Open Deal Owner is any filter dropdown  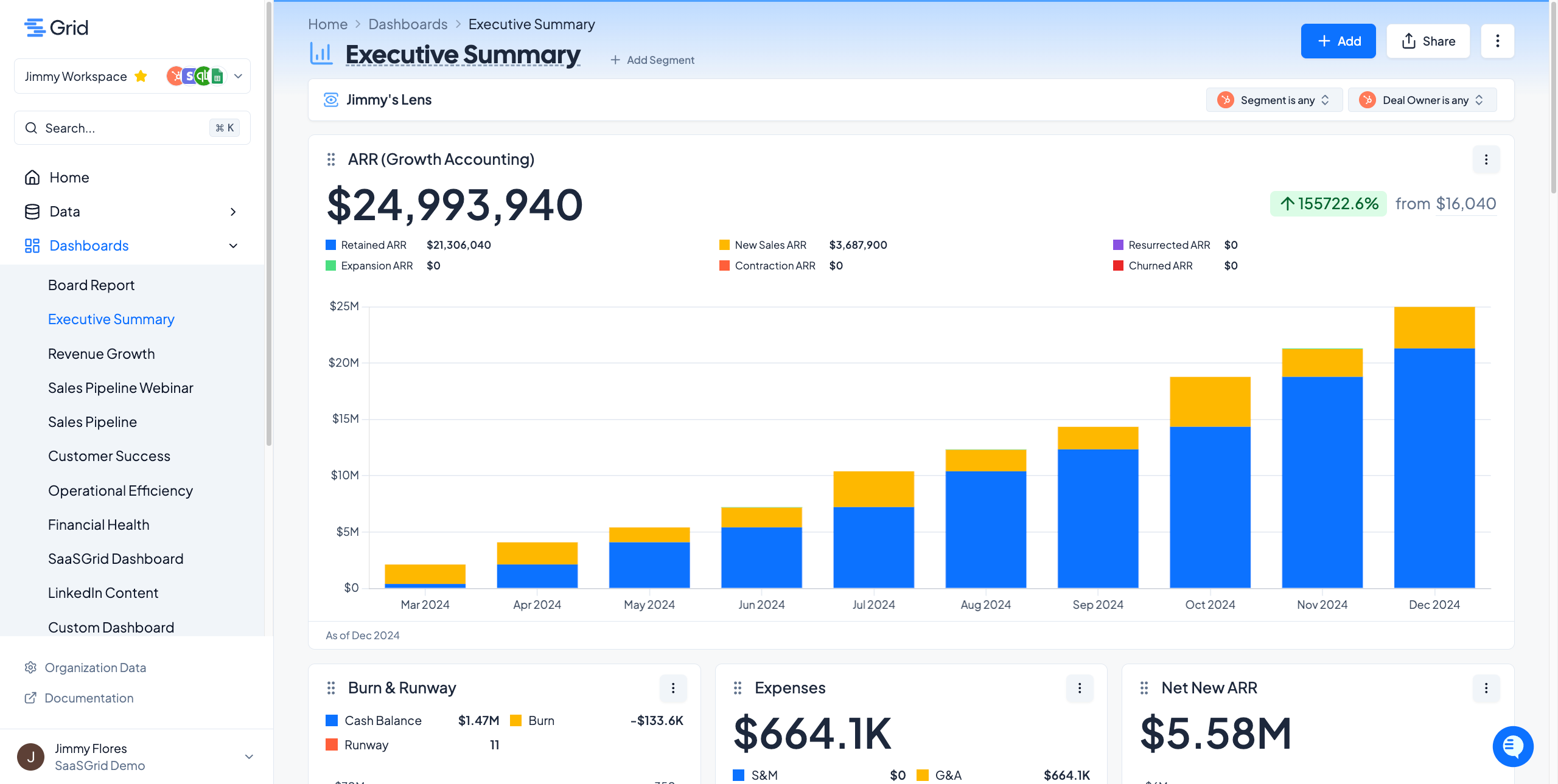point(1422,100)
